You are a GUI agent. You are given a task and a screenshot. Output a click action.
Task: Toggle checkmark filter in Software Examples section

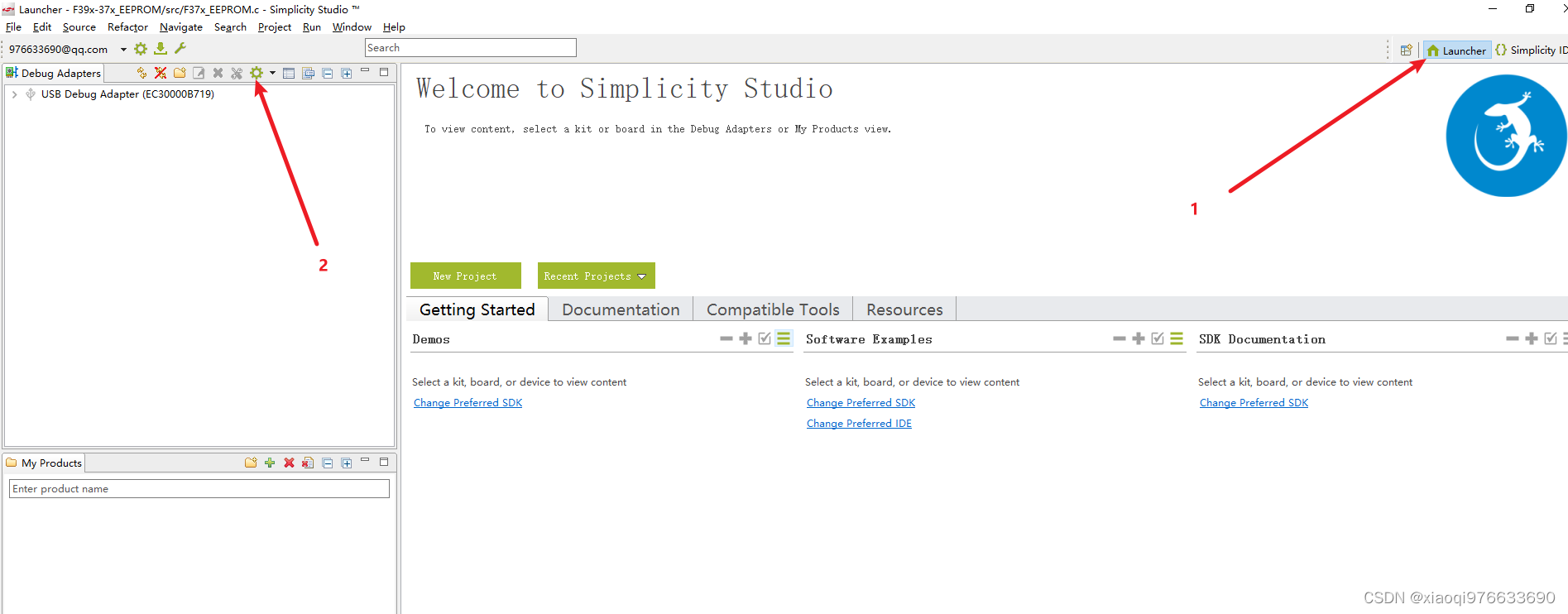(1158, 338)
